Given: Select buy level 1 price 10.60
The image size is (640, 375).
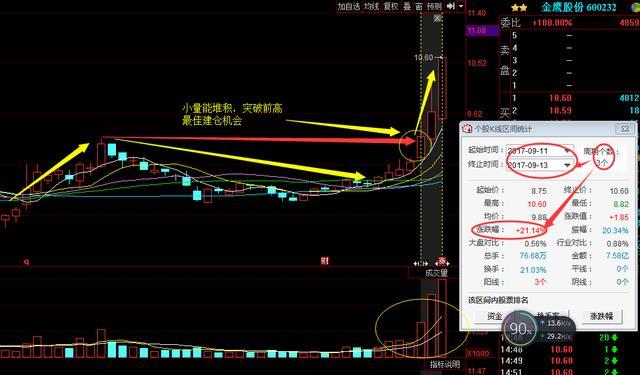Looking at the screenshot, I should pyautogui.click(x=560, y=98).
